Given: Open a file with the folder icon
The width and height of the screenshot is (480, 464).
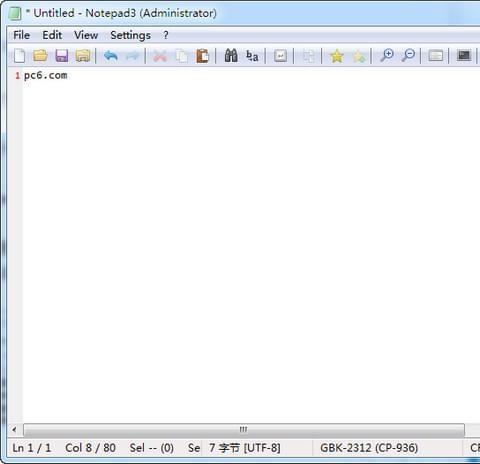Looking at the screenshot, I should pyautogui.click(x=40, y=56).
